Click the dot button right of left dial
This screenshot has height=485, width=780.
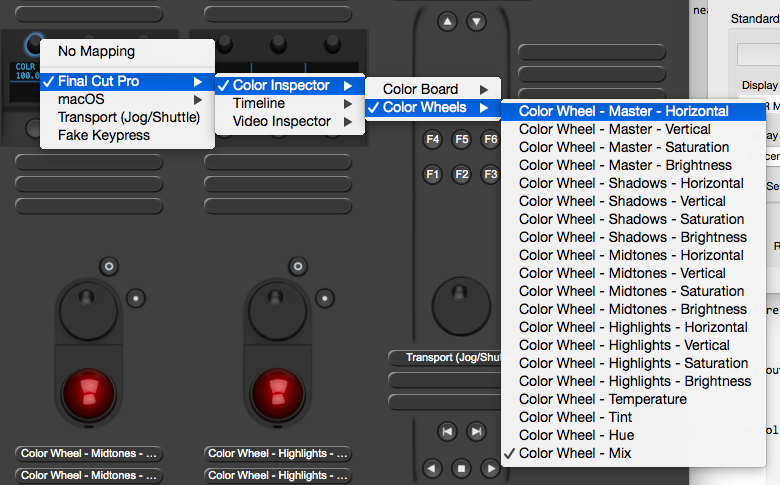tap(136, 298)
